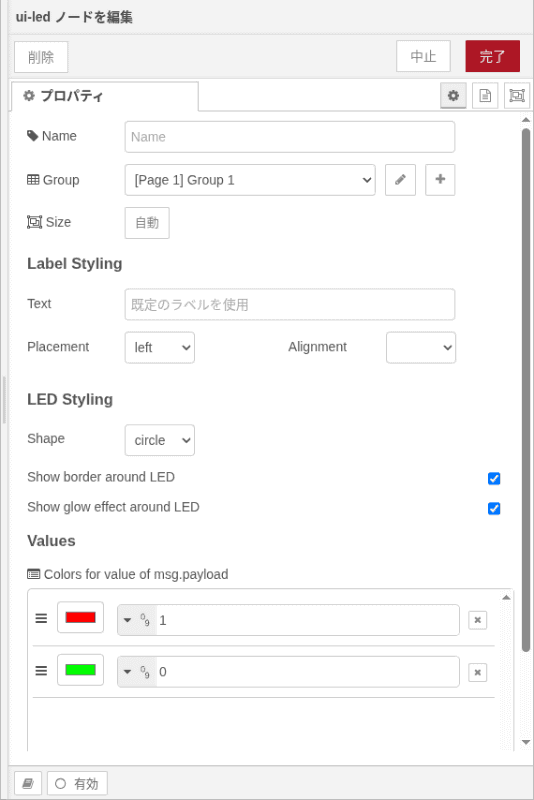534x800 pixels.
Task: Toggle the 有効 enabled state button
Action: pyautogui.click(x=77, y=783)
